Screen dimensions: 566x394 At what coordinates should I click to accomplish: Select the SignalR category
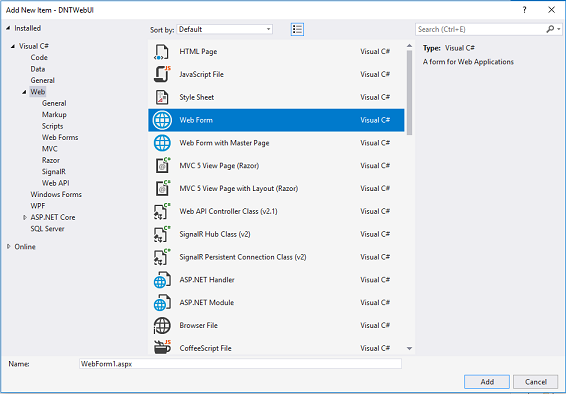click(54, 172)
